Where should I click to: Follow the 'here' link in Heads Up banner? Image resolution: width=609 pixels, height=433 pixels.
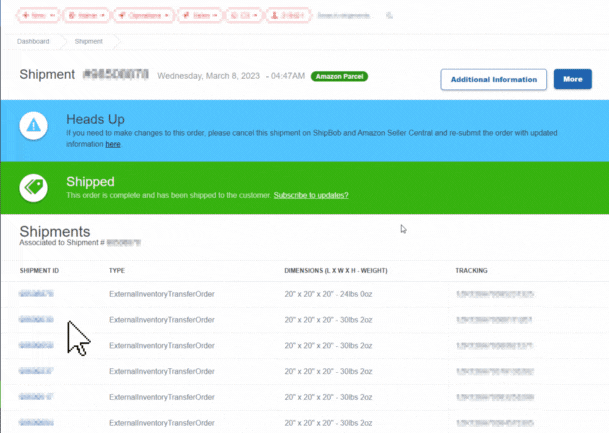(x=113, y=144)
